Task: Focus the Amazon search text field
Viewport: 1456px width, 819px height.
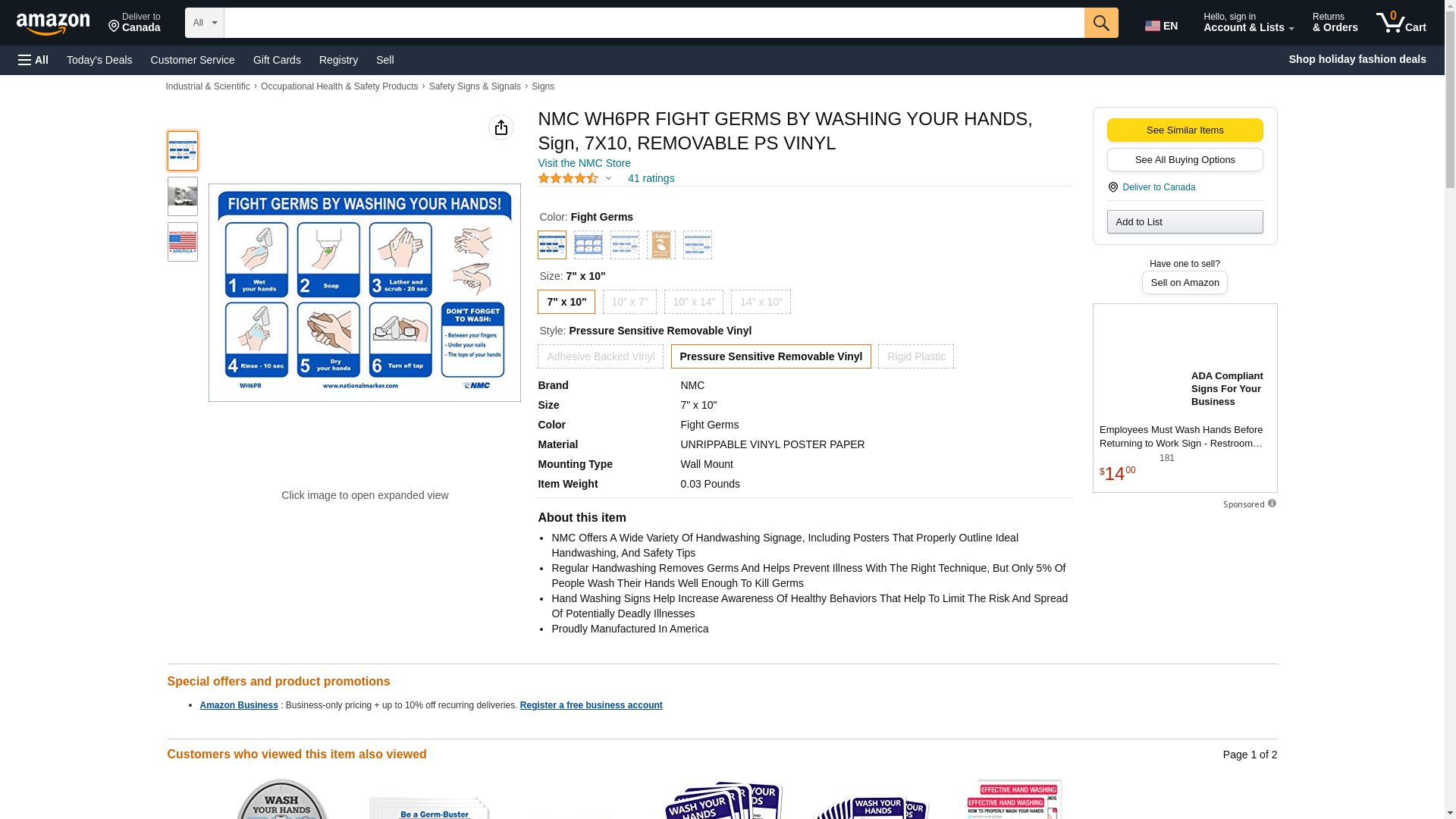Action: (653, 23)
